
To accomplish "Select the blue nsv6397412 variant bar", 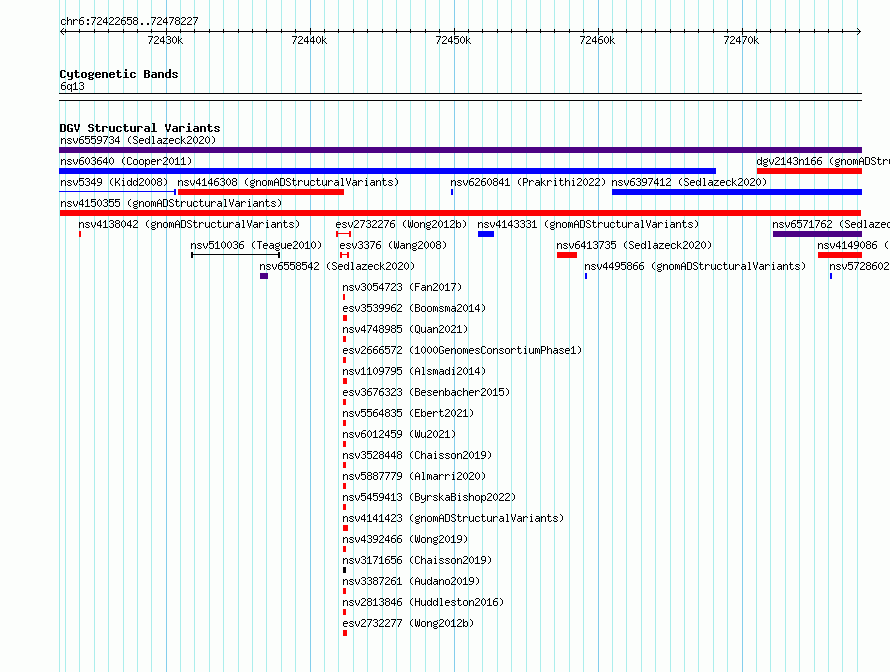I will [737, 192].
